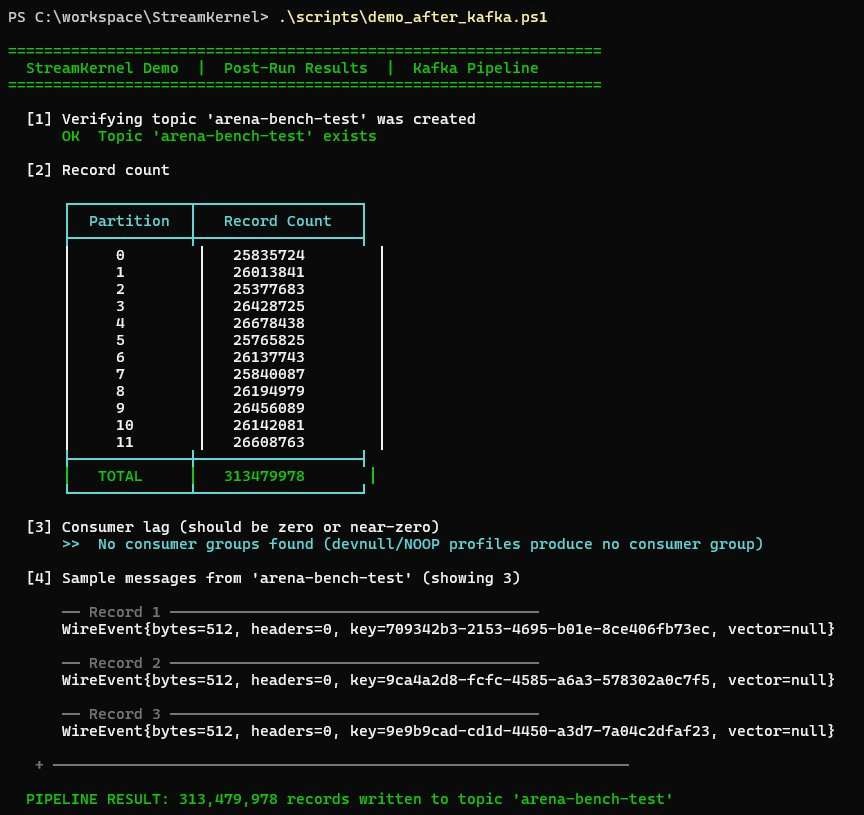Click the 'Partition' column header
Image resolution: width=864 pixels, height=815 pixels.
coord(129,221)
